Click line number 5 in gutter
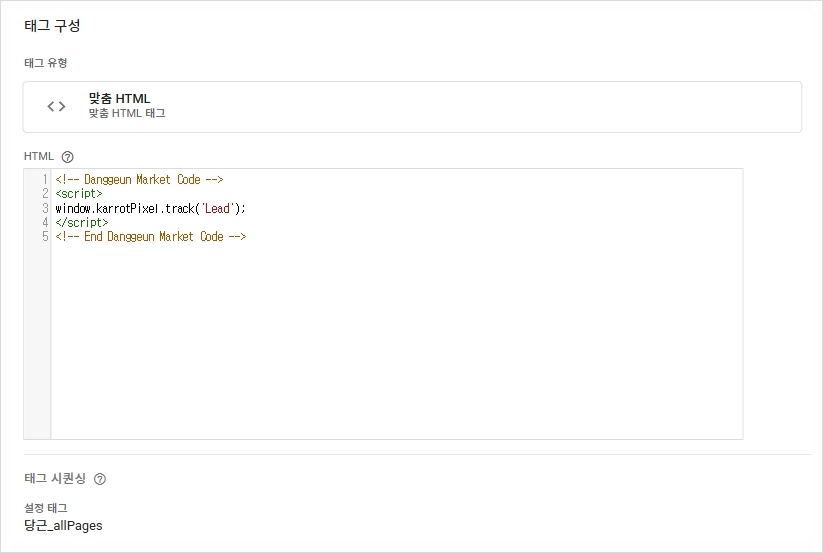823x553 pixels. 45,237
